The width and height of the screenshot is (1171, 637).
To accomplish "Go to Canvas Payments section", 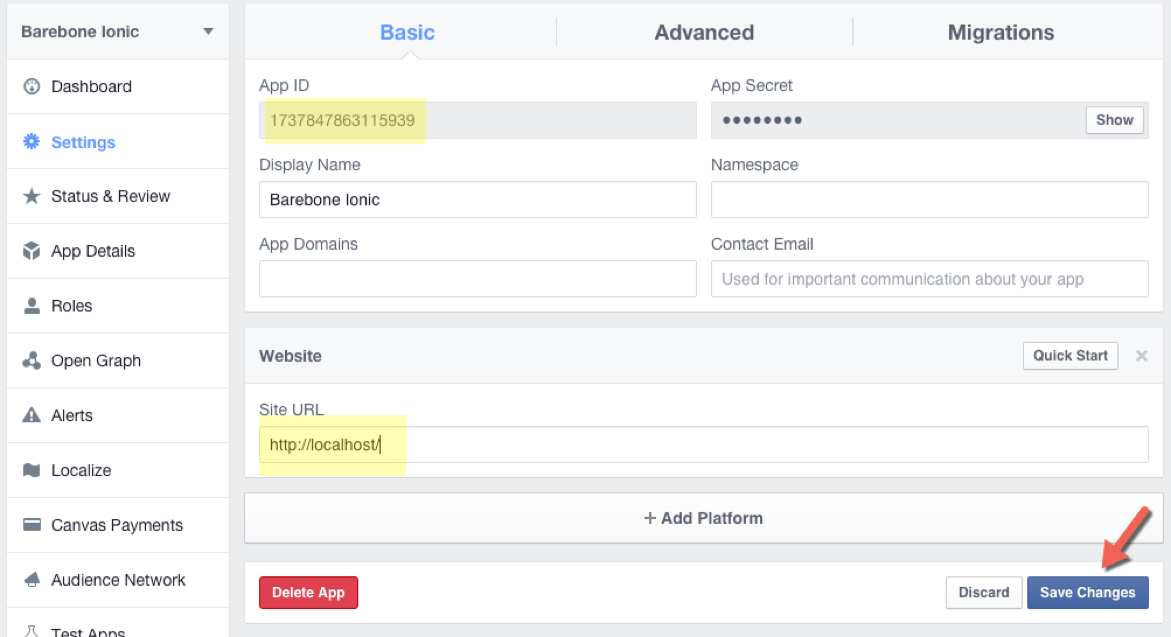I will [x=118, y=525].
